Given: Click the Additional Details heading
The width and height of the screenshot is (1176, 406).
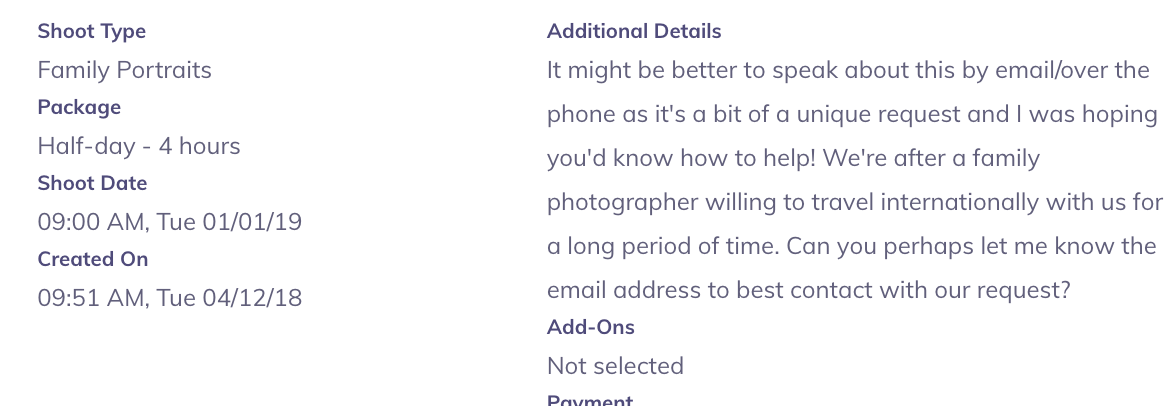Looking at the screenshot, I should [634, 31].
